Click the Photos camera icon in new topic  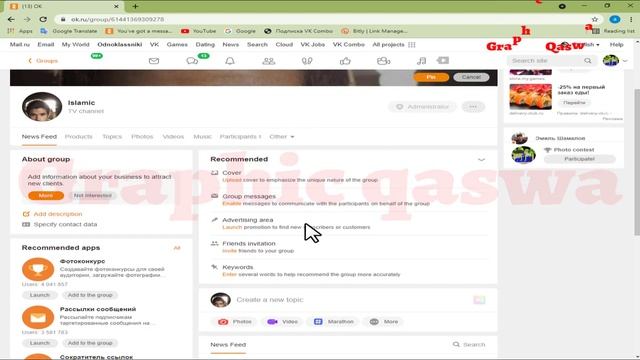pos(223,322)
